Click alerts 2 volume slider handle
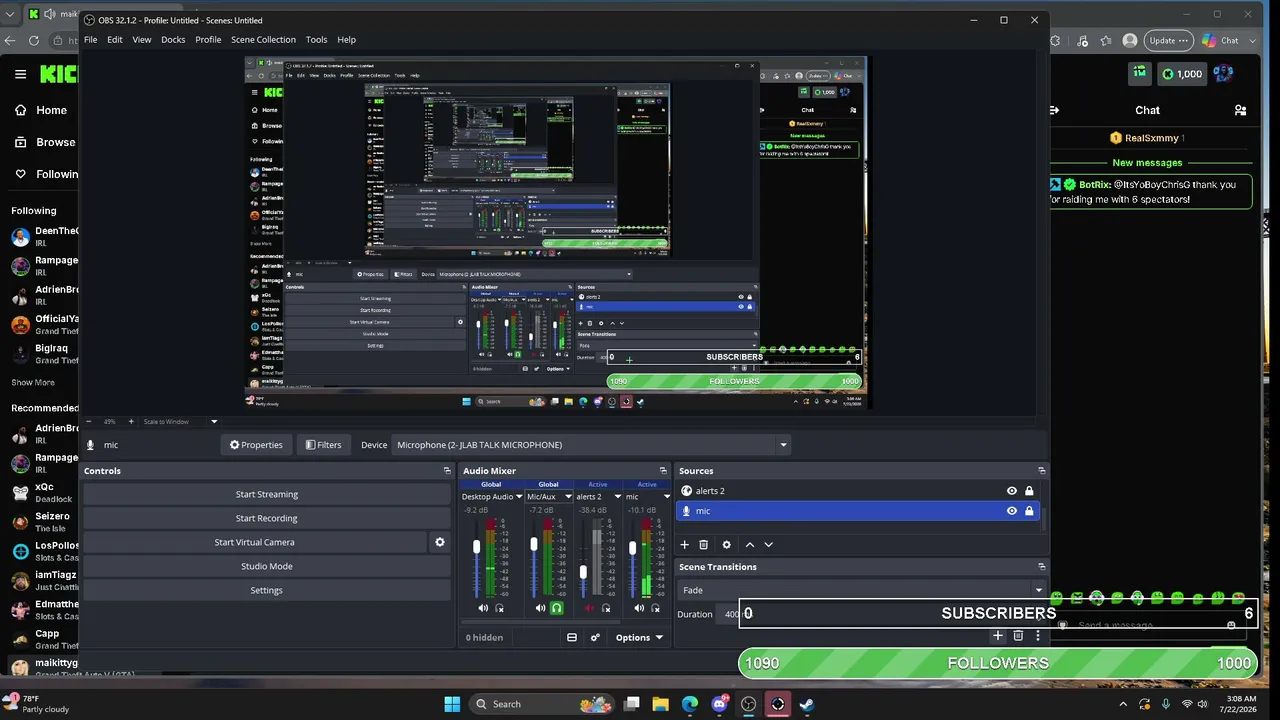 tap(583, 572)
